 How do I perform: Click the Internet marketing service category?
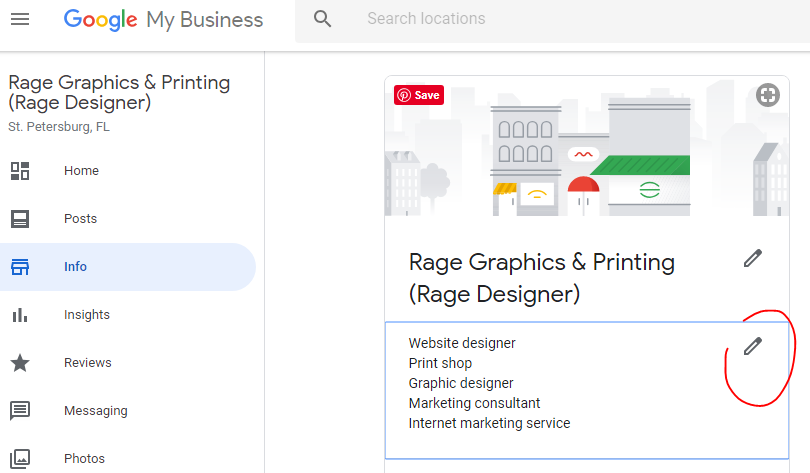click(489, 423)
